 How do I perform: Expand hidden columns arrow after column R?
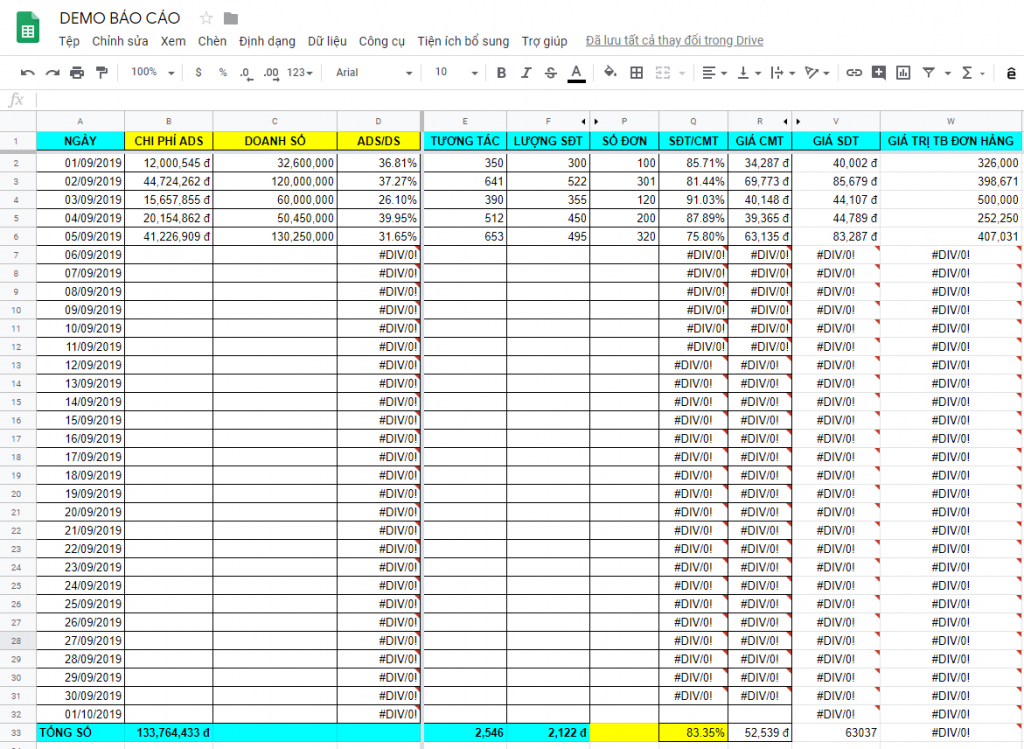(785, 121)
